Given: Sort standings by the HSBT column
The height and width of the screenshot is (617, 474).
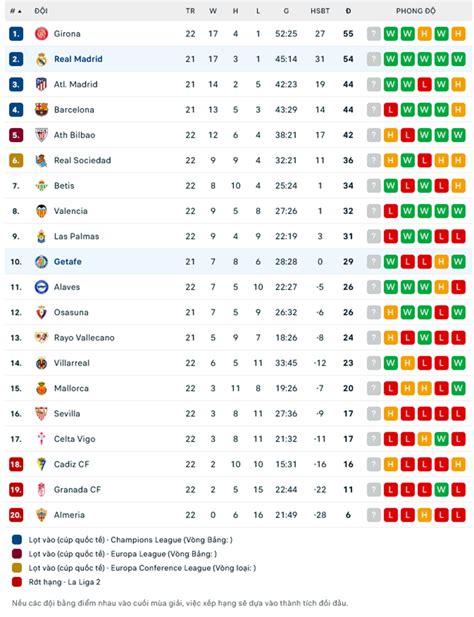Looking at the screenshot, I should 320,11.
